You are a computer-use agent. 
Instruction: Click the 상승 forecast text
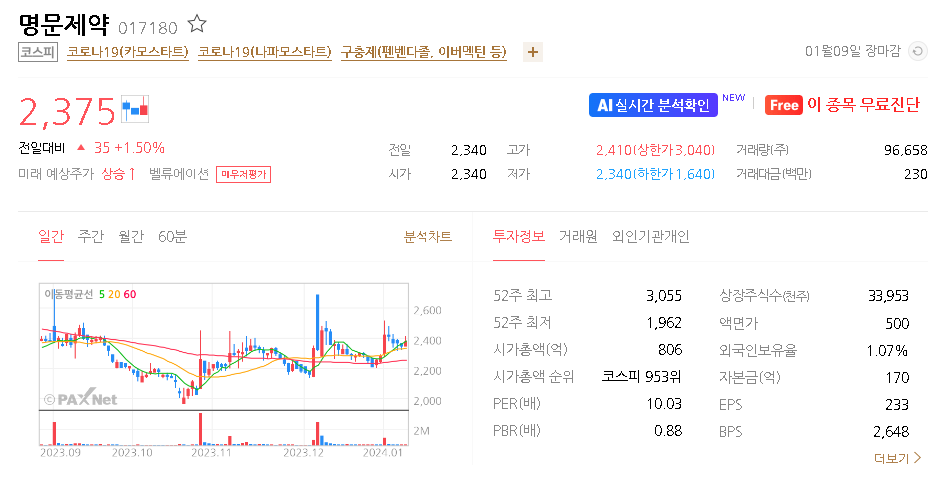pyautogui.click(x=119, y=174)
